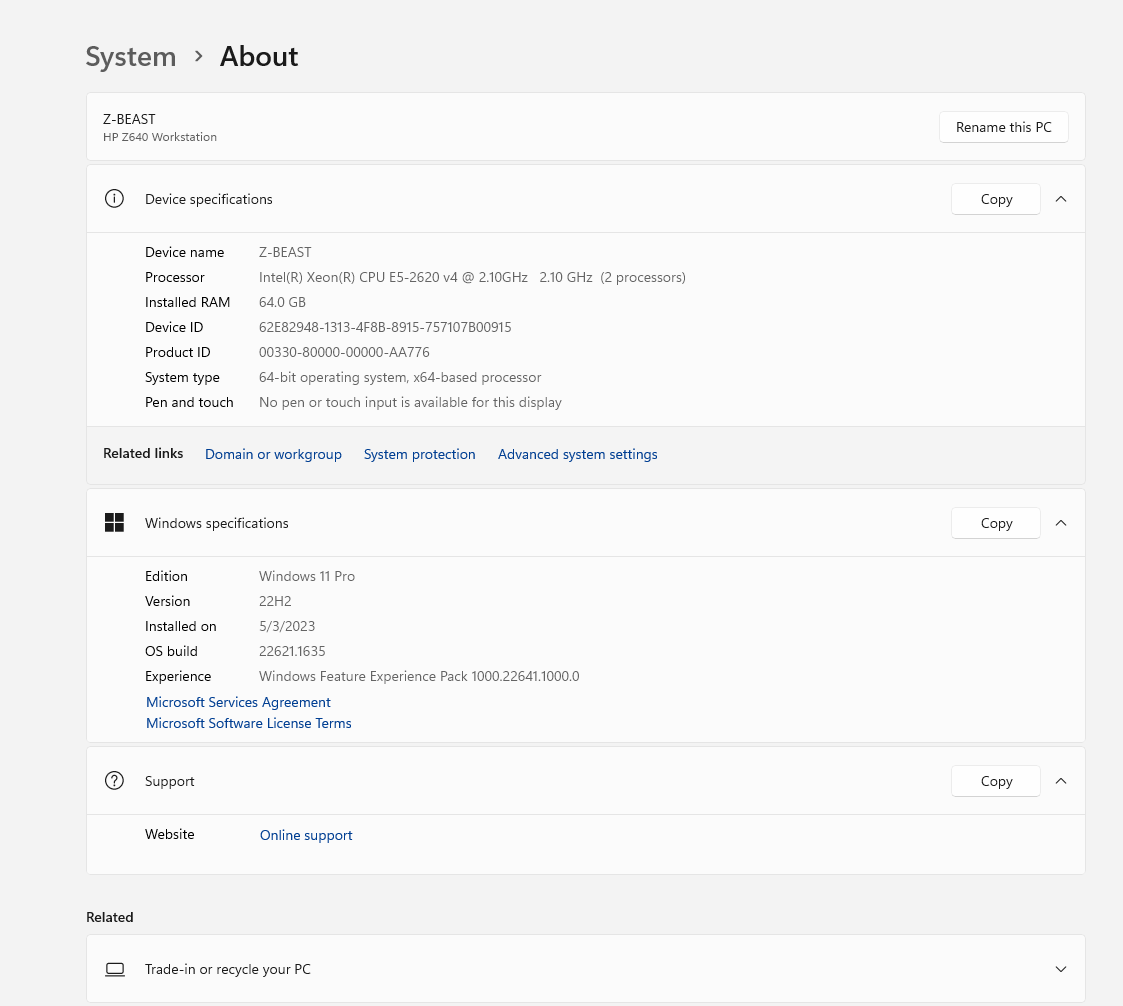This screenshot has width=1123, height=1006.
Task: Click the 5/3/2023 installed on date
Action: tap(286, 627)
